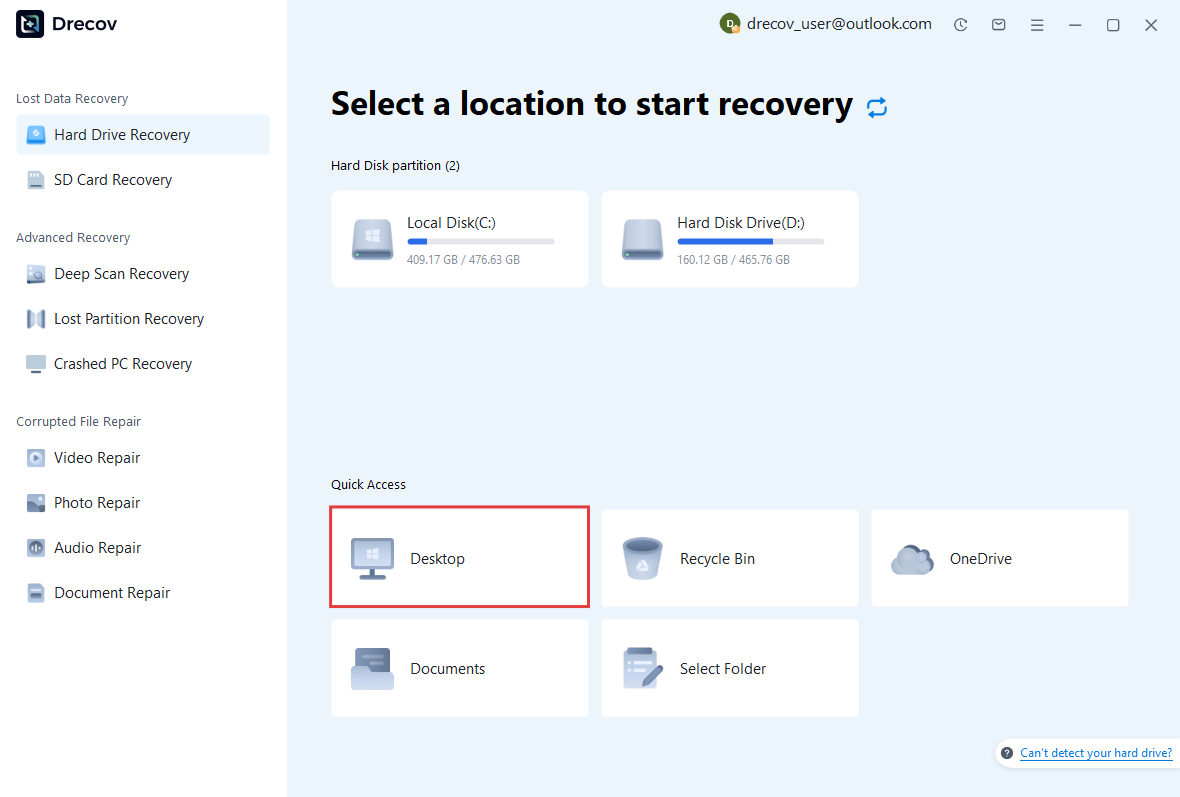Open the Video Repair tool
Viewport: 1180px width, 797px height.
click(94, 457)
